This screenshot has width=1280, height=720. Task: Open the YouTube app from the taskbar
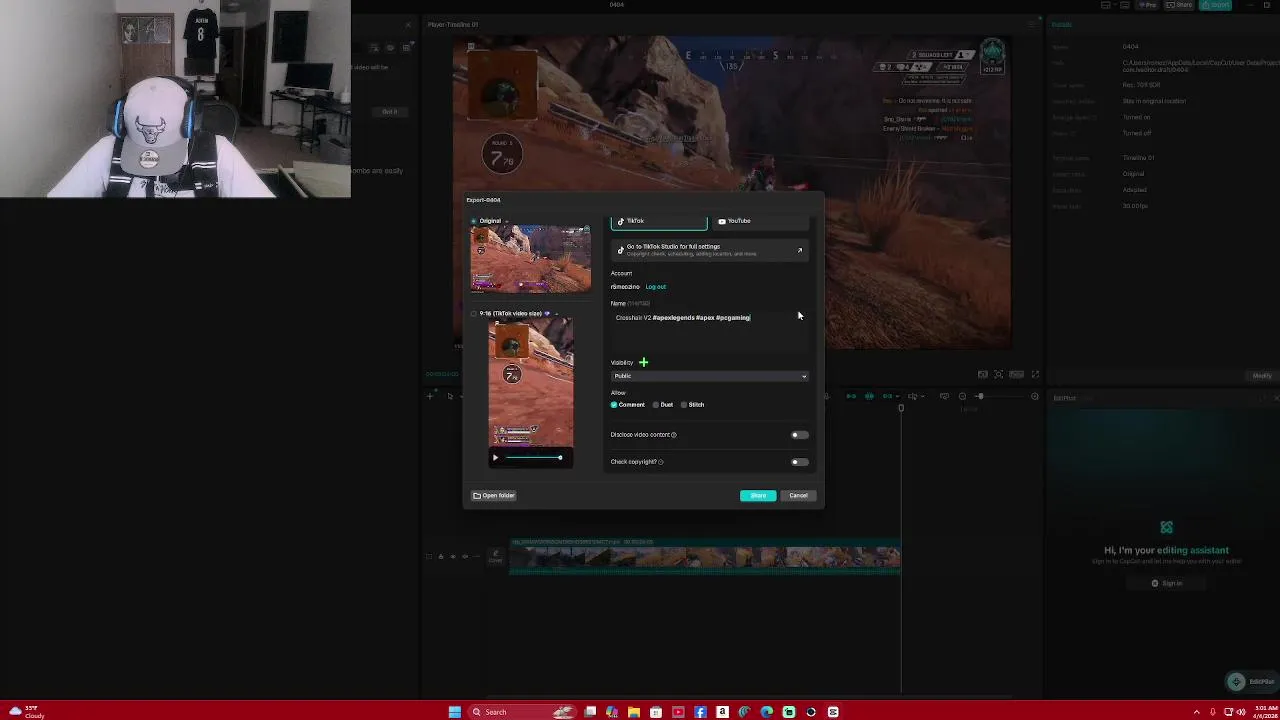(x=678, y=712)
